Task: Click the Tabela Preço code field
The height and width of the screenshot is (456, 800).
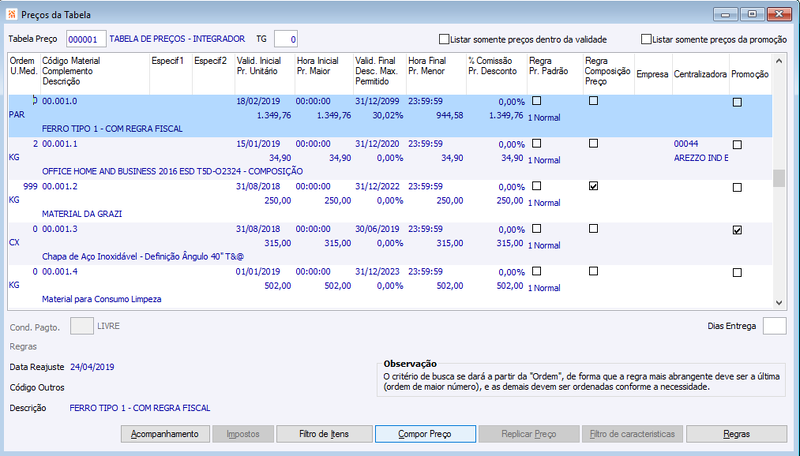Action: (86, 39)
